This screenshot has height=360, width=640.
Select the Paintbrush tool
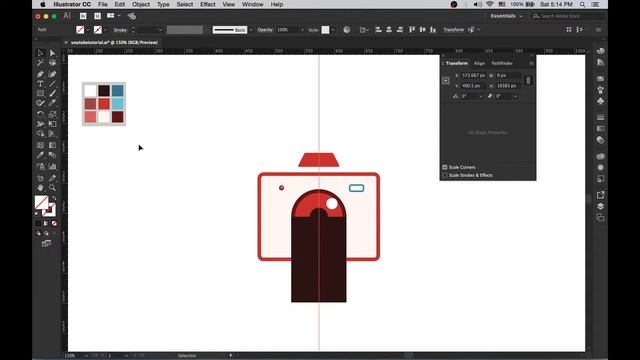pos(52,94)
